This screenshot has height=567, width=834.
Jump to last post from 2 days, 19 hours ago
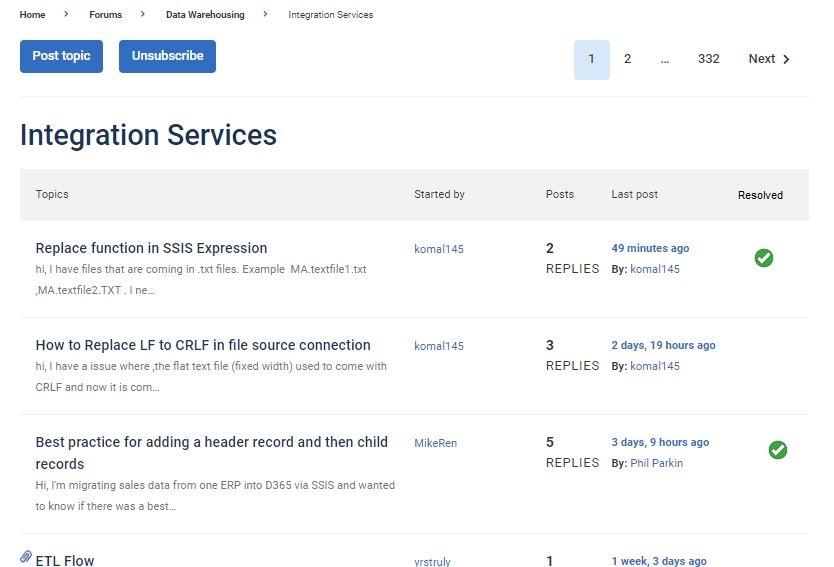click(663, 345)
